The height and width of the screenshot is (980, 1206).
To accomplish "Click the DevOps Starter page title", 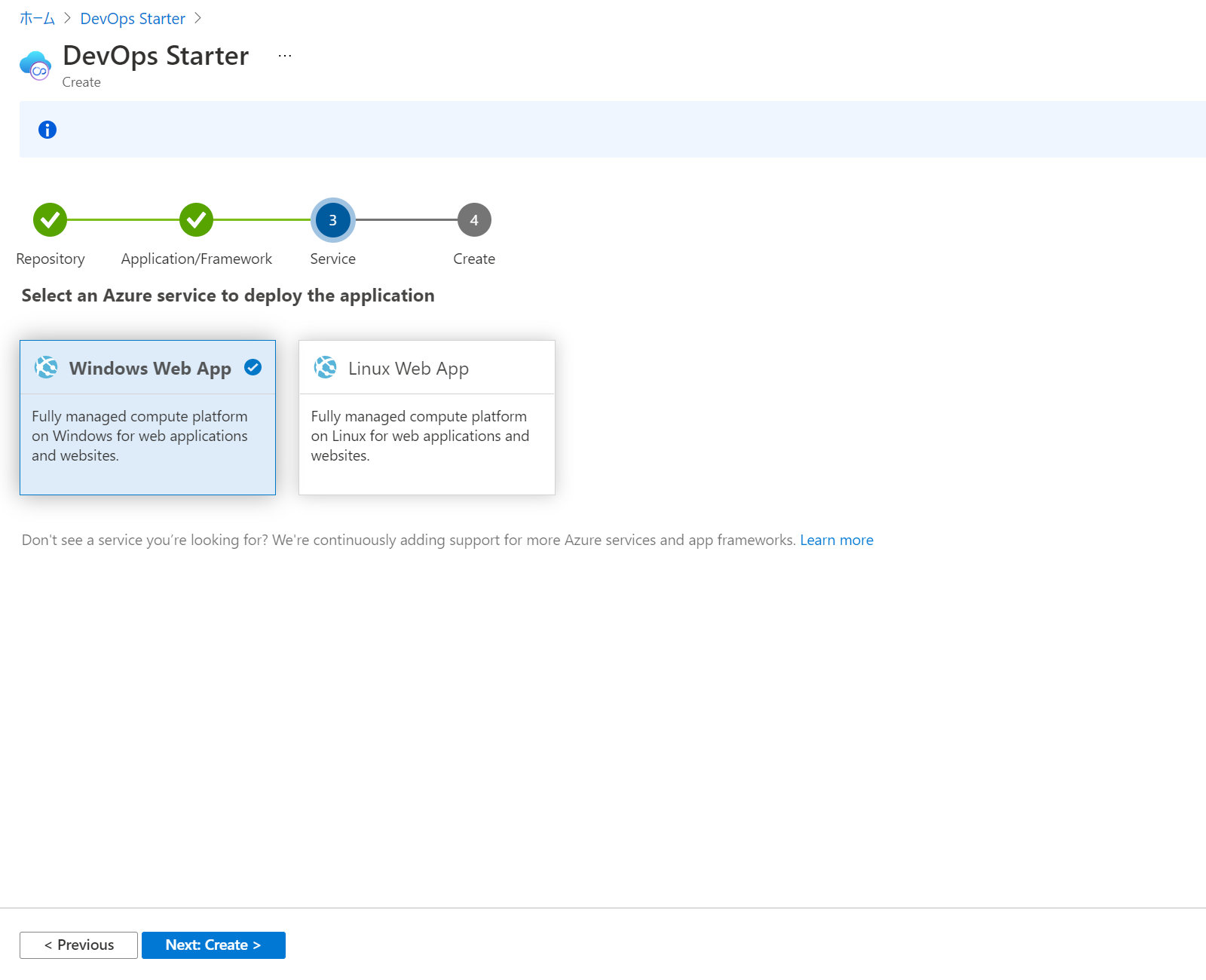I will (156, 56).
